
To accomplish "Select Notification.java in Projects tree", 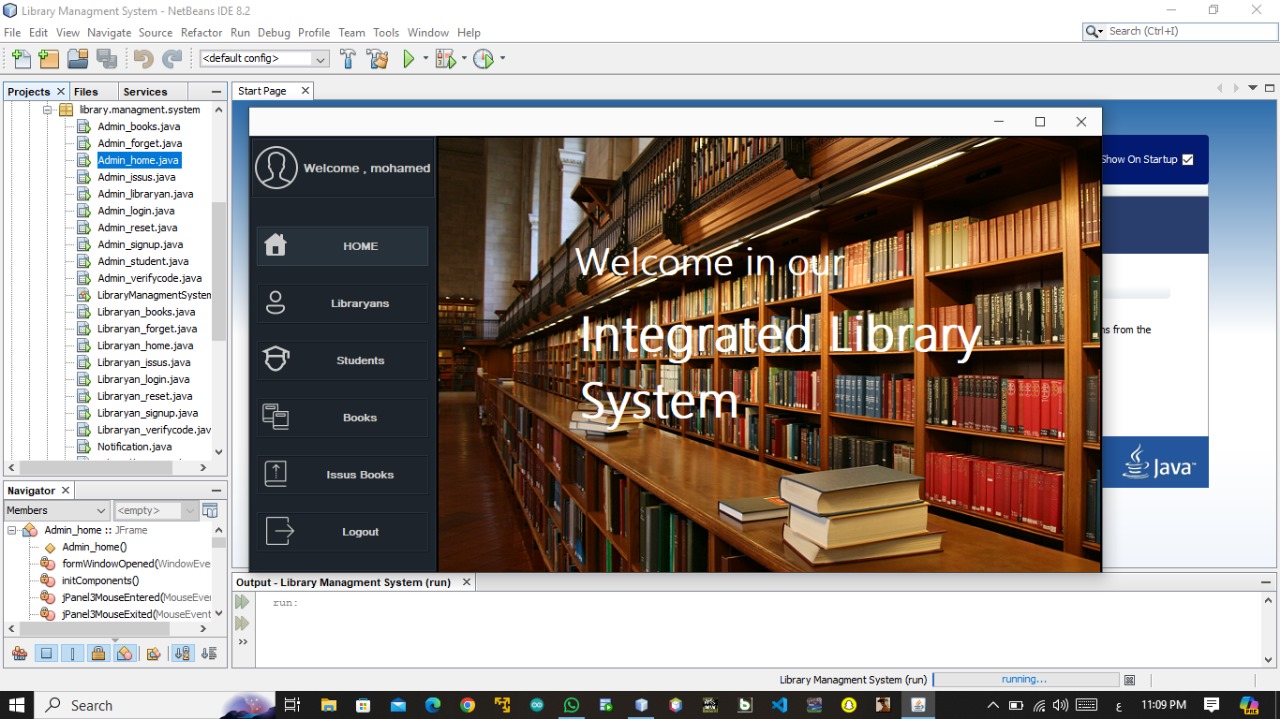I will click(134, 447).
